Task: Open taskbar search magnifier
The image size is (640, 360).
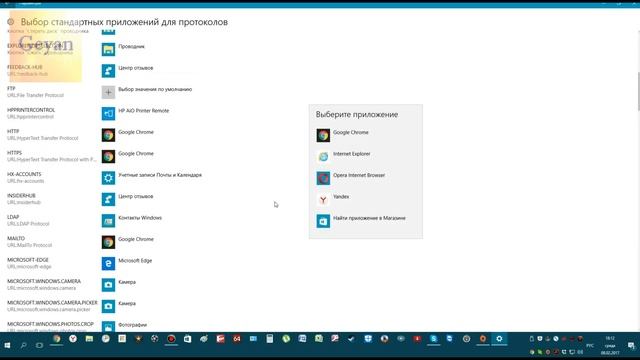Action: pyautogui.click(x=23, y=345)
